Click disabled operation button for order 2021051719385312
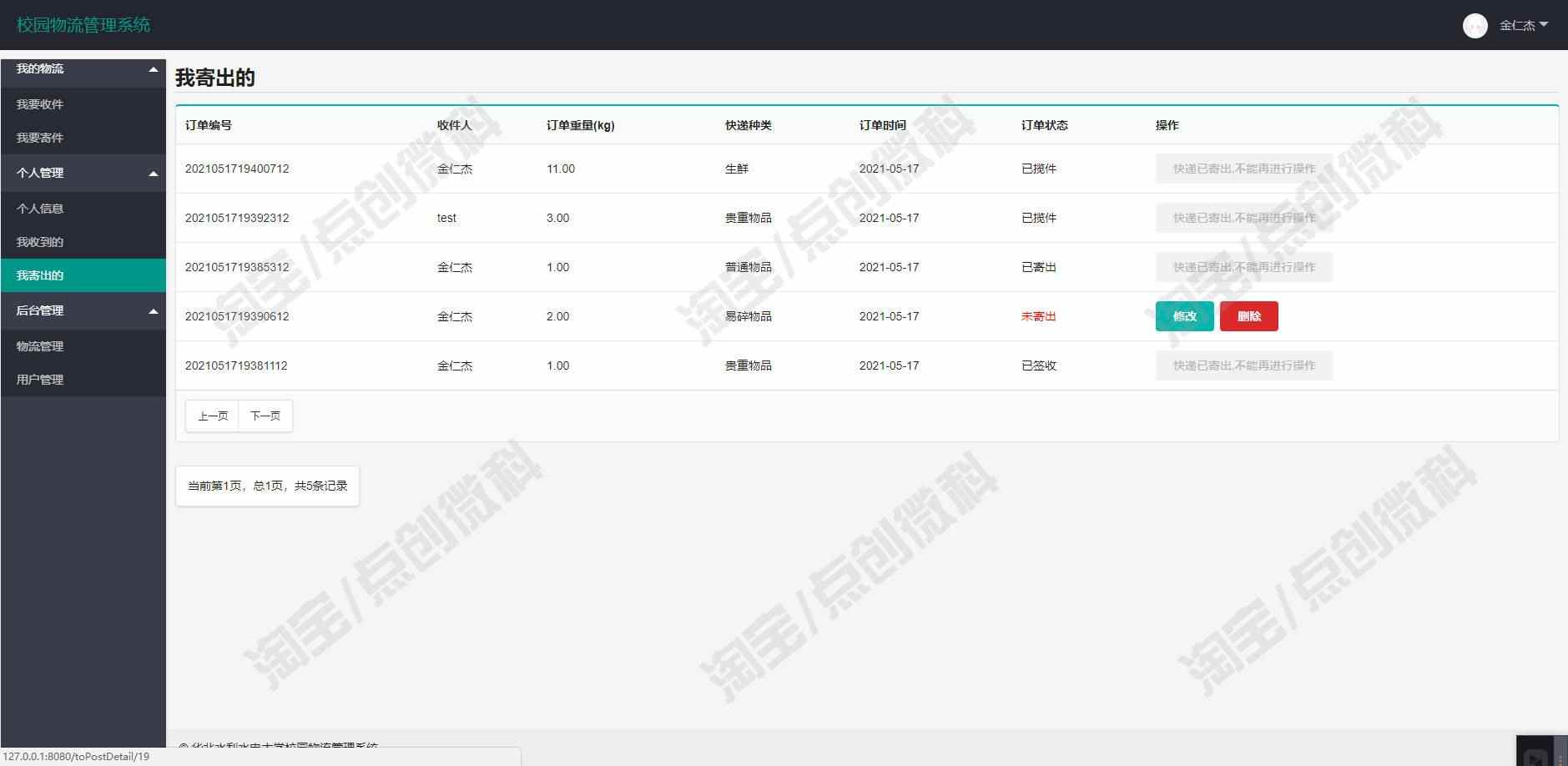 pos(1243,267)
